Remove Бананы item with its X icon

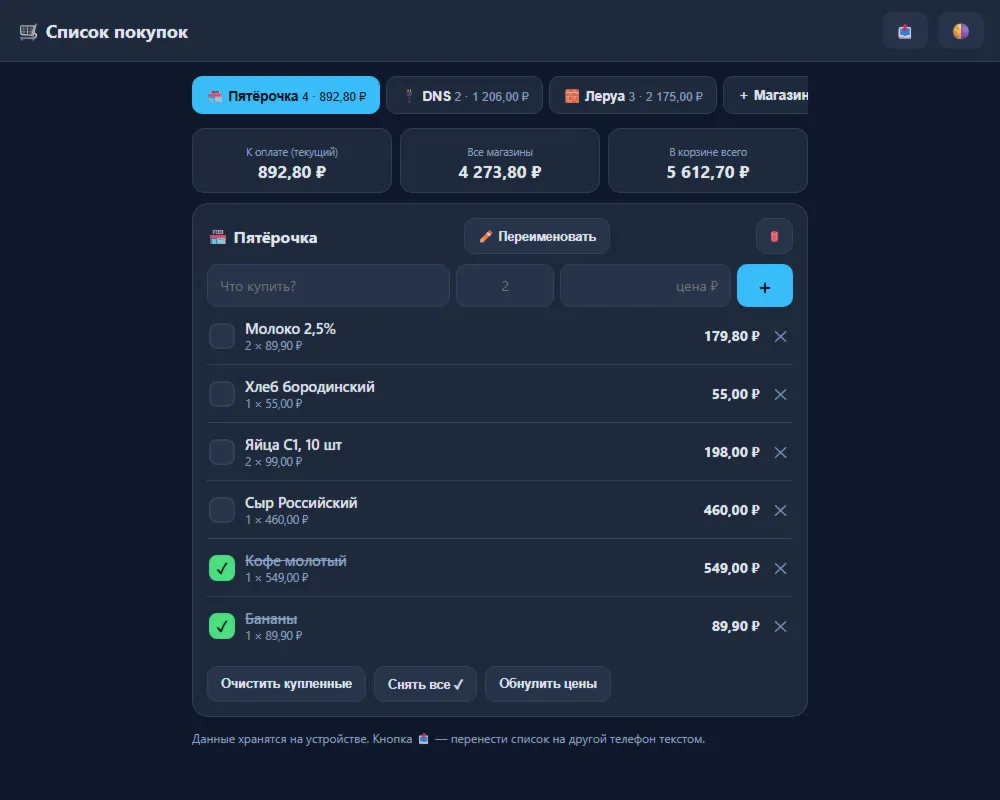(x=781, y=626)
